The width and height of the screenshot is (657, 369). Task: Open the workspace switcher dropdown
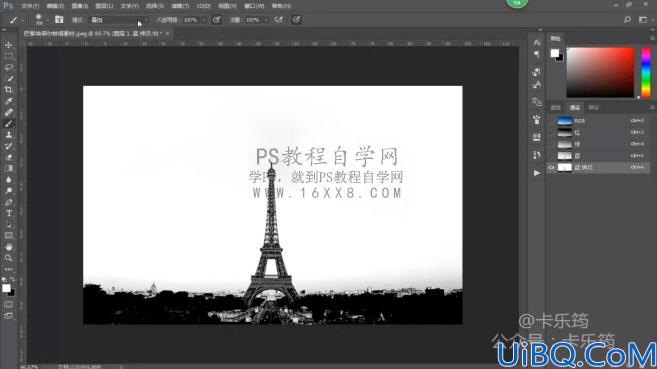(x=643, y=20)
